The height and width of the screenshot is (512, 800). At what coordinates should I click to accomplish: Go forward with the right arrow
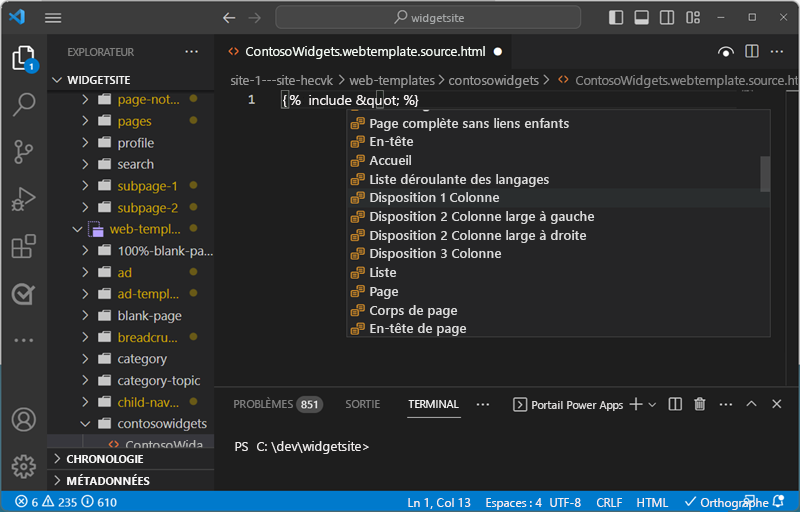coord(255,18)
